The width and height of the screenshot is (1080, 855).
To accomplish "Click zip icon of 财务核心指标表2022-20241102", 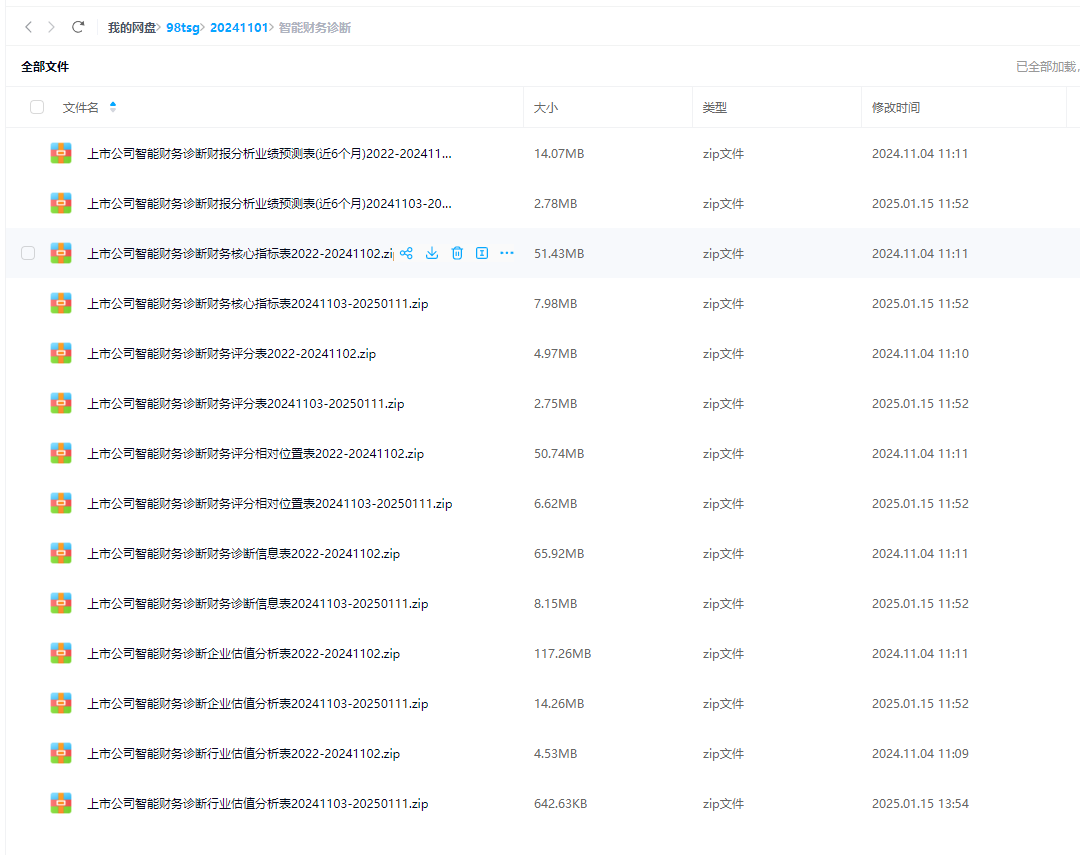I will (61, 253).
